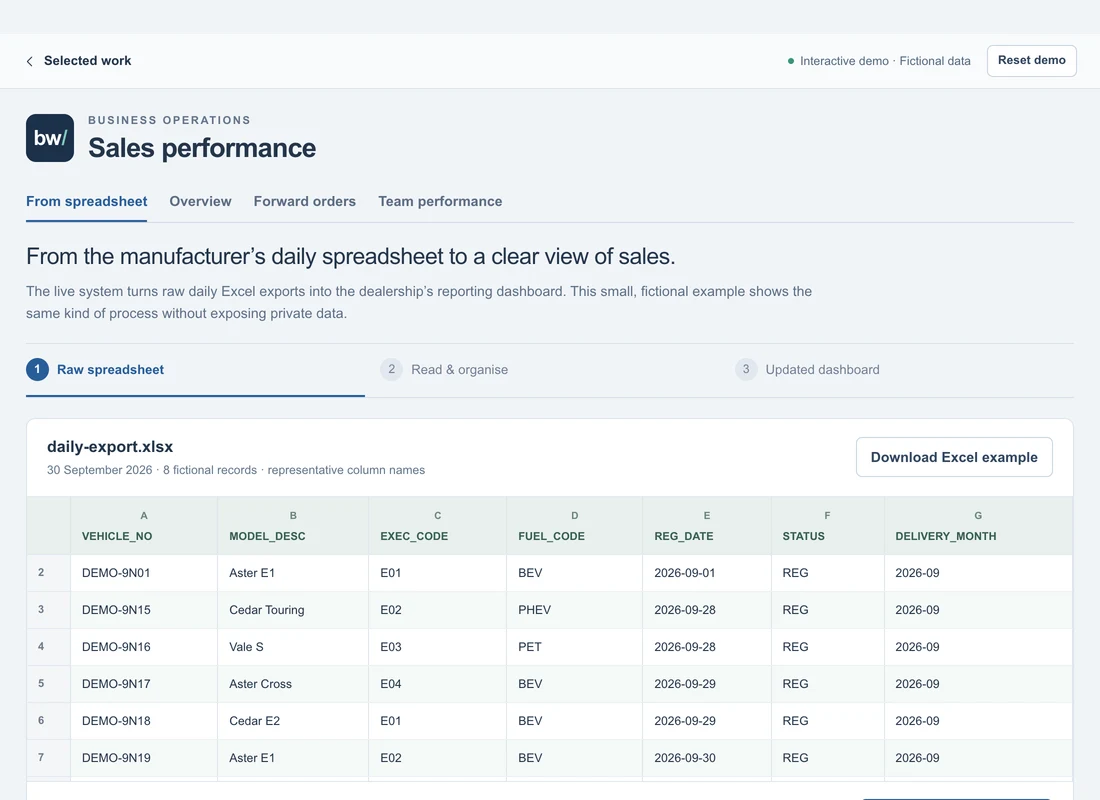Download the Excel example file

[953, 457]
